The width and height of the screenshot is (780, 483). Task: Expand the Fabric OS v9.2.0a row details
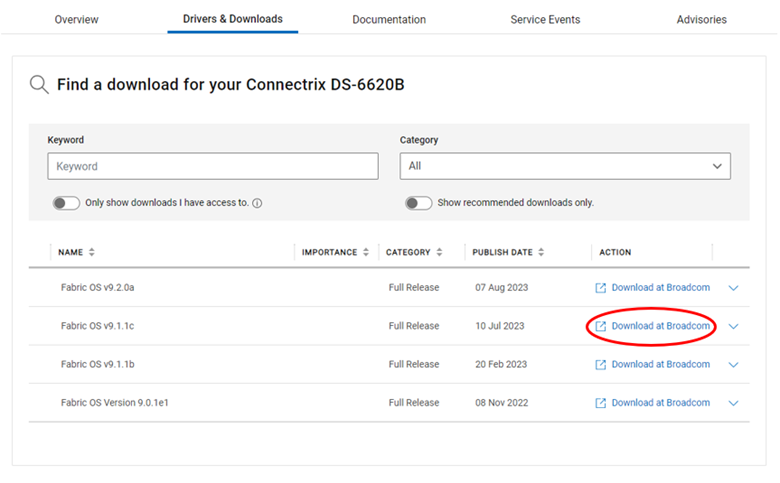pos(734,288)
